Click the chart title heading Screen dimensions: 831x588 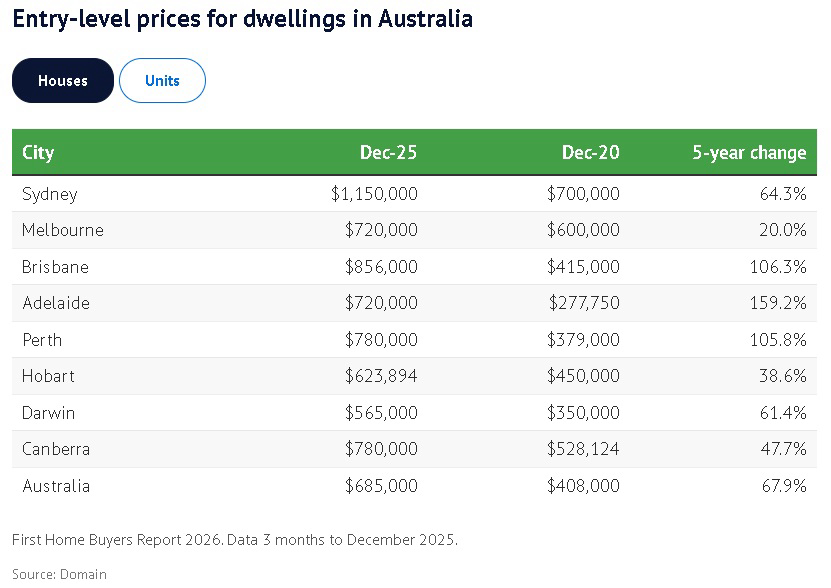click(x=242, y=19)
